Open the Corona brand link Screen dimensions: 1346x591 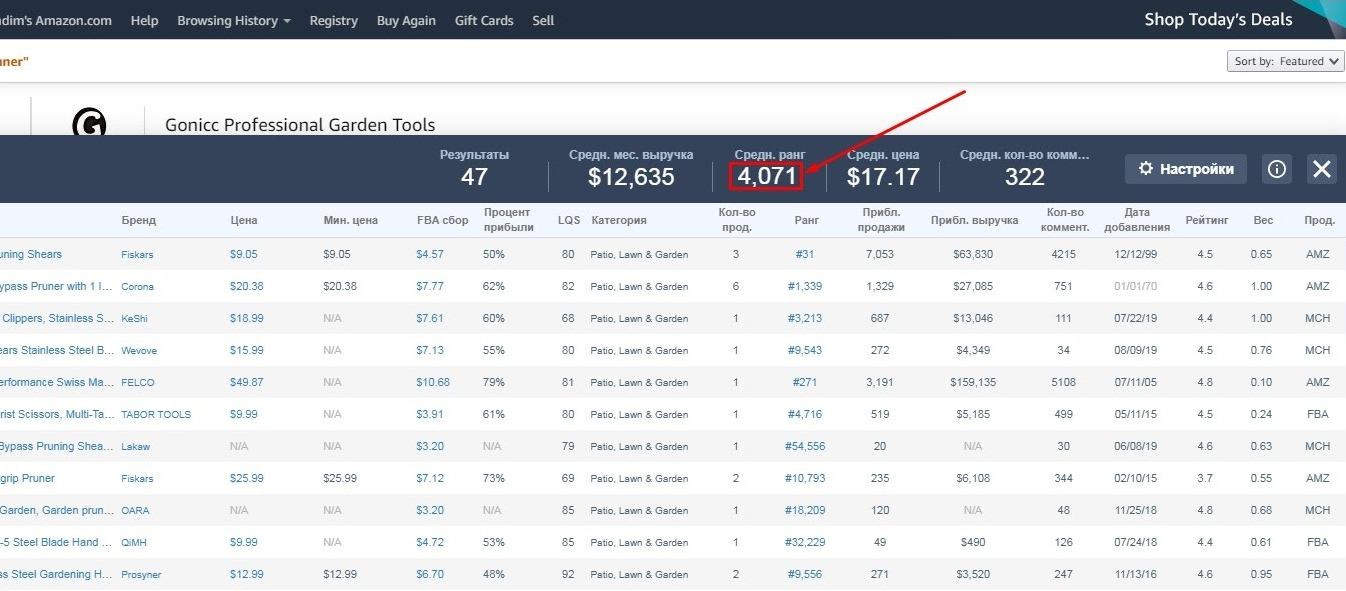click(x=137, y=287)
